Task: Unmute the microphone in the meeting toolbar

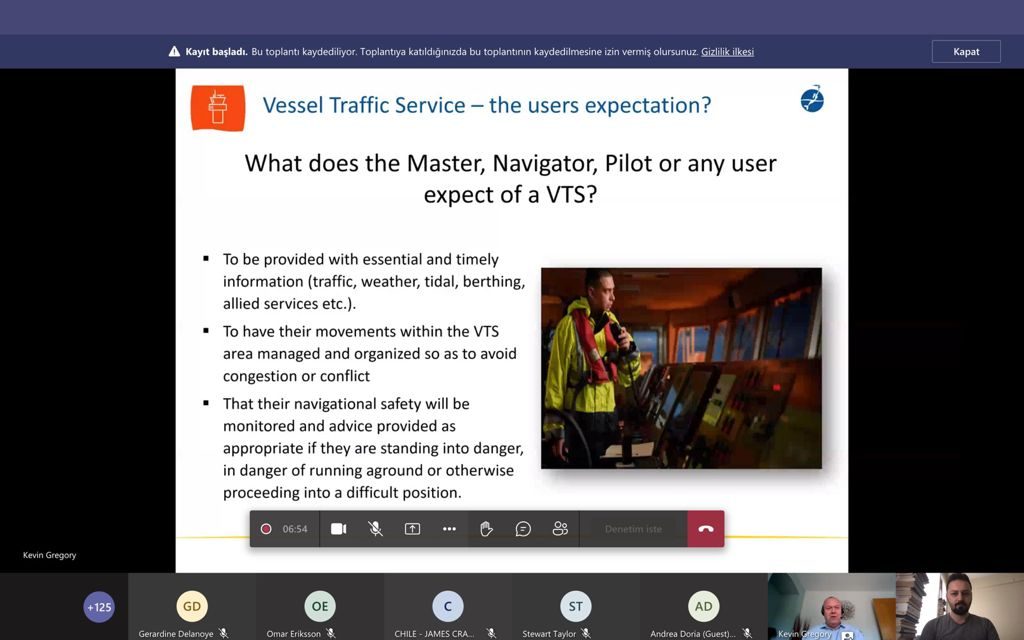Action: 375,529
